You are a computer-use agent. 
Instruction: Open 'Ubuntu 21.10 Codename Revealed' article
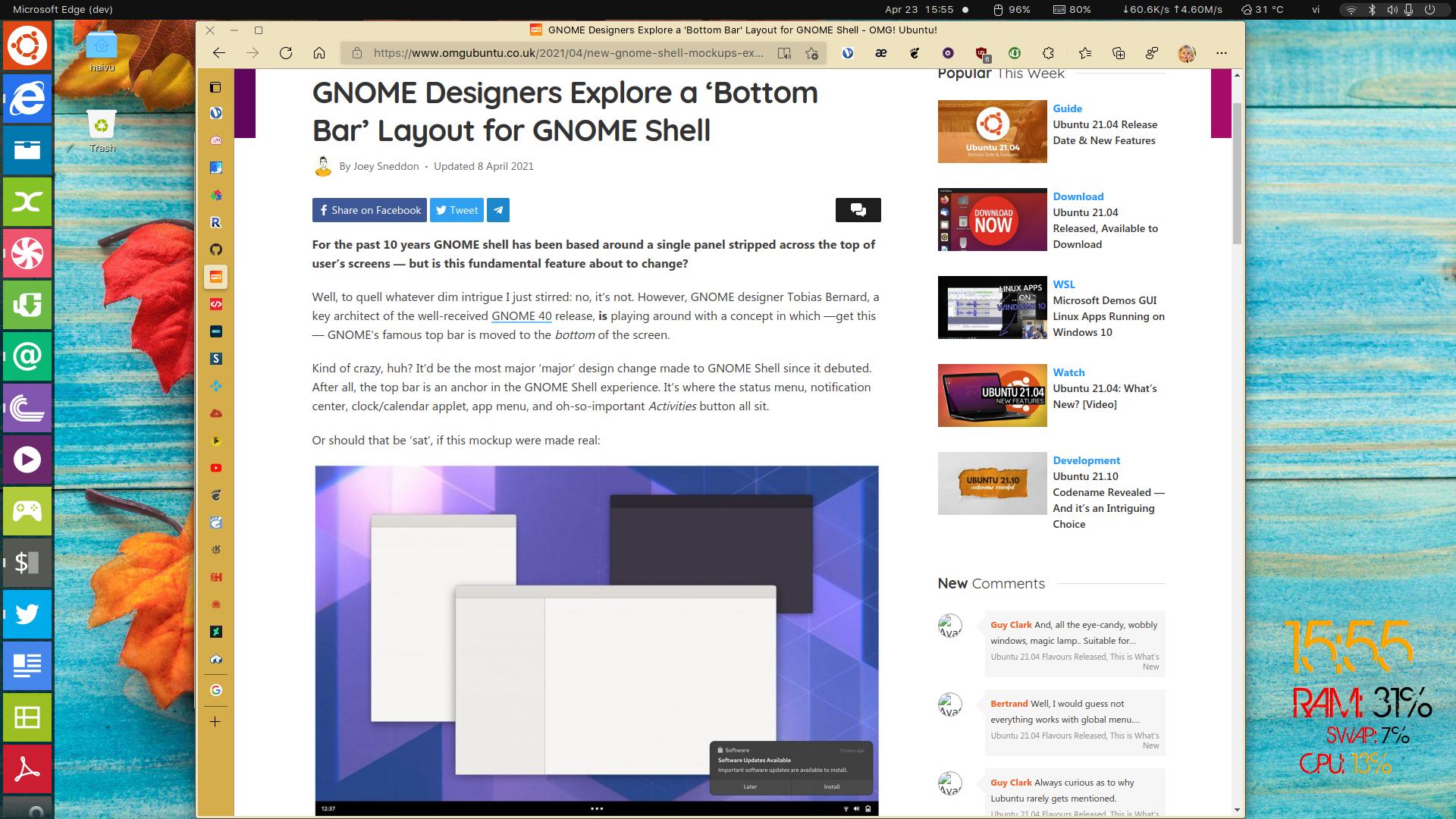tap(1109, 500)
